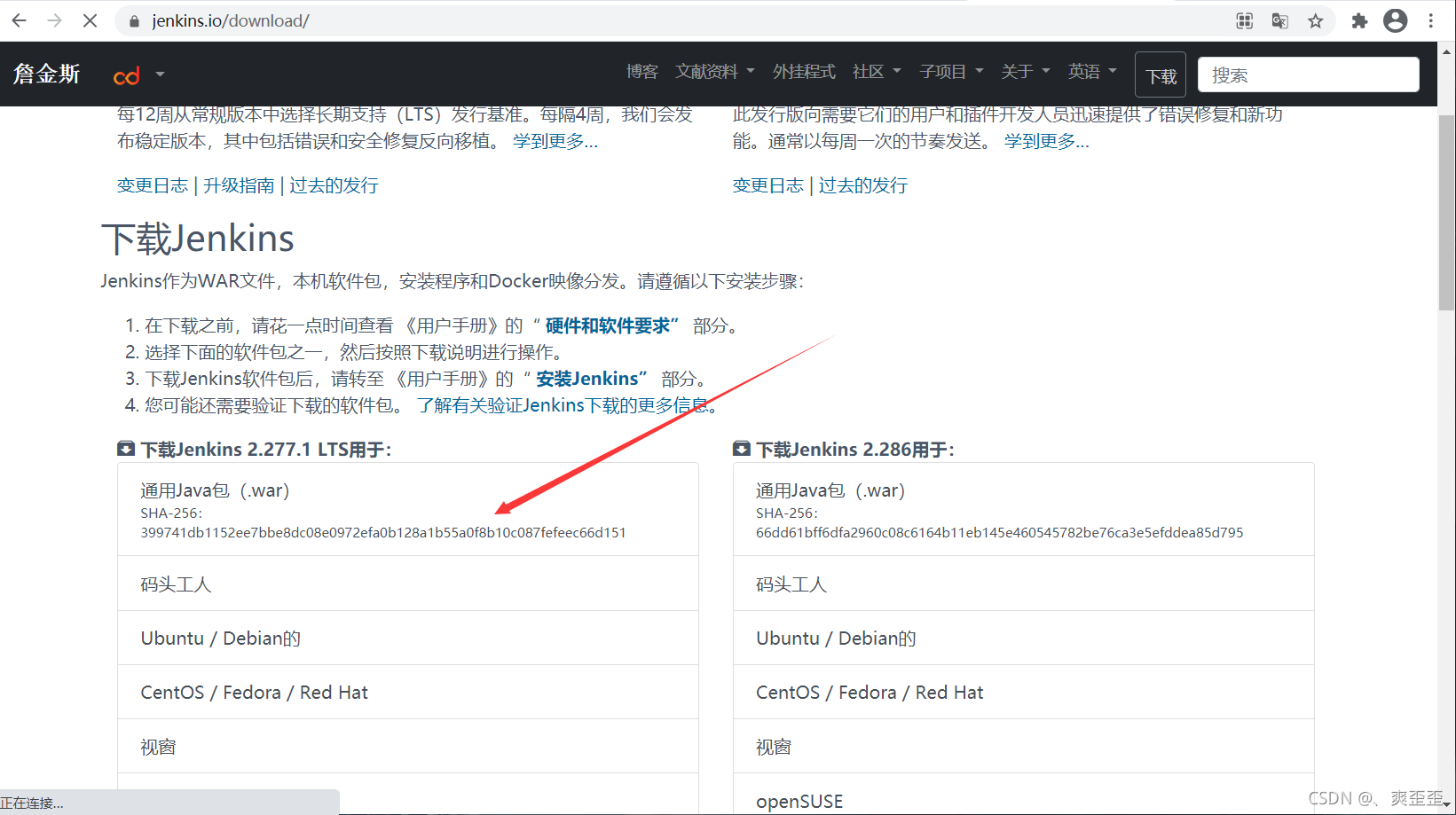Select weekly 视窗 package
The height and width of the screenshot is (815, 1456).
[x=1024, y=746]
